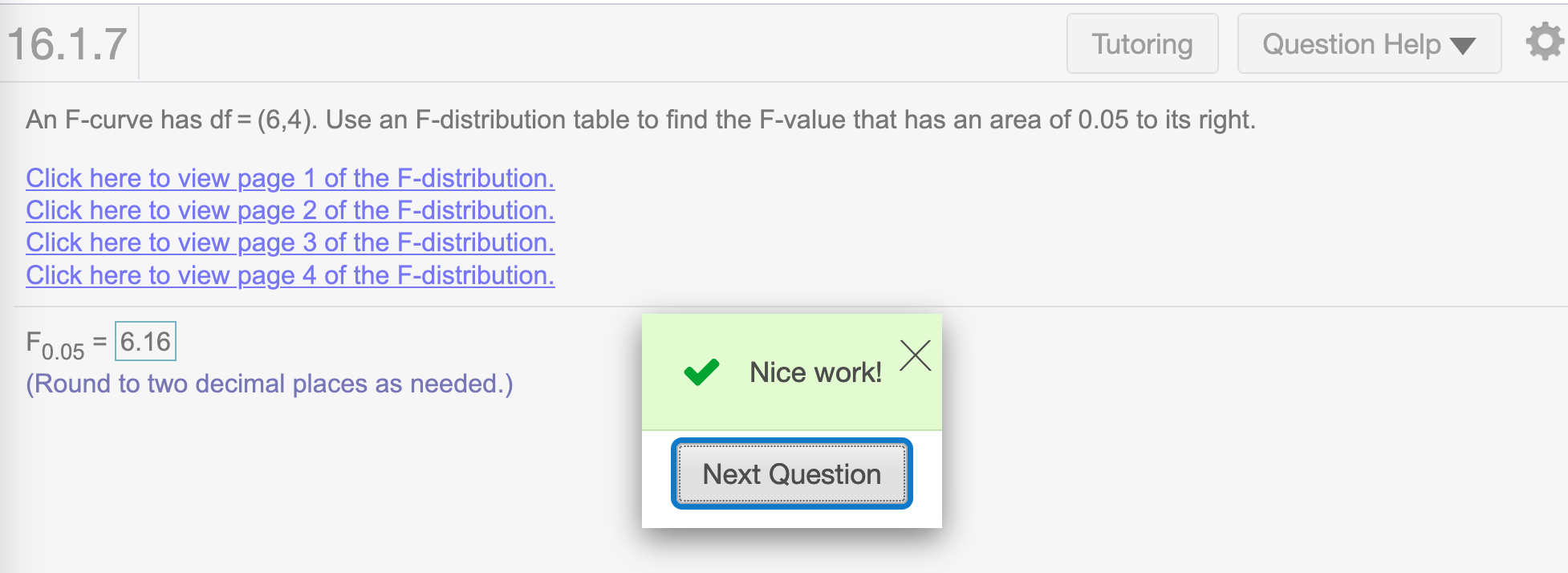Click the green checkmark icon
The height and width of the screenshot is (573, 1568).
[x=701, y=372]
